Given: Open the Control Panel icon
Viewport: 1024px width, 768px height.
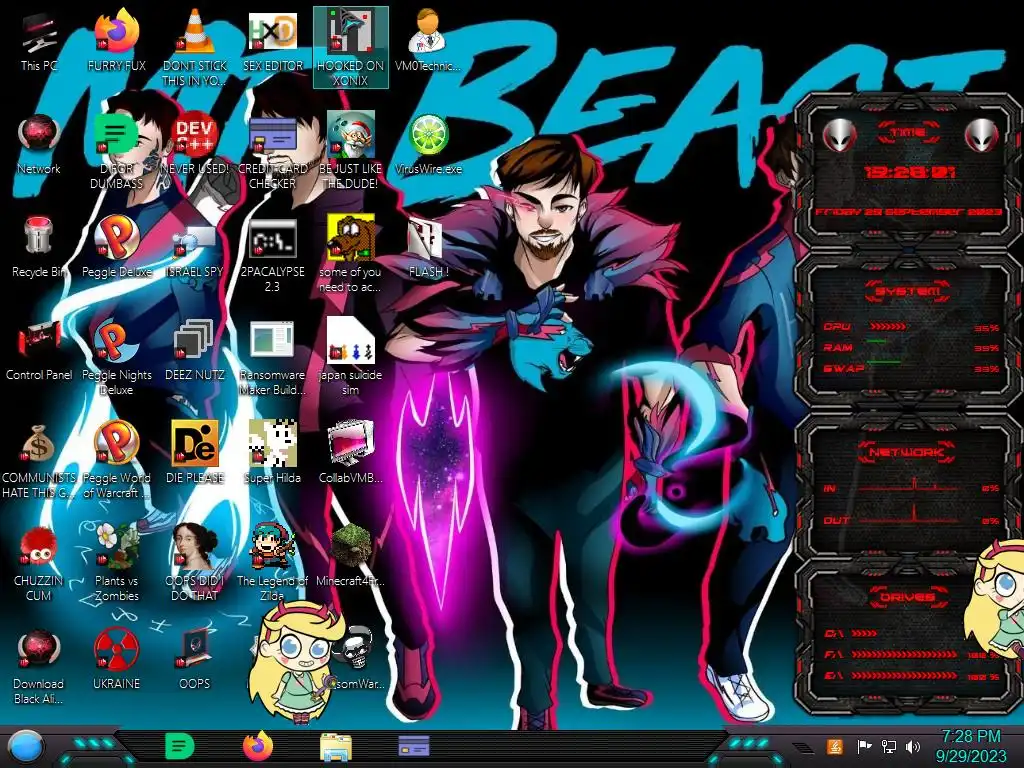Looking at the screenshot, I should point(39,351).
